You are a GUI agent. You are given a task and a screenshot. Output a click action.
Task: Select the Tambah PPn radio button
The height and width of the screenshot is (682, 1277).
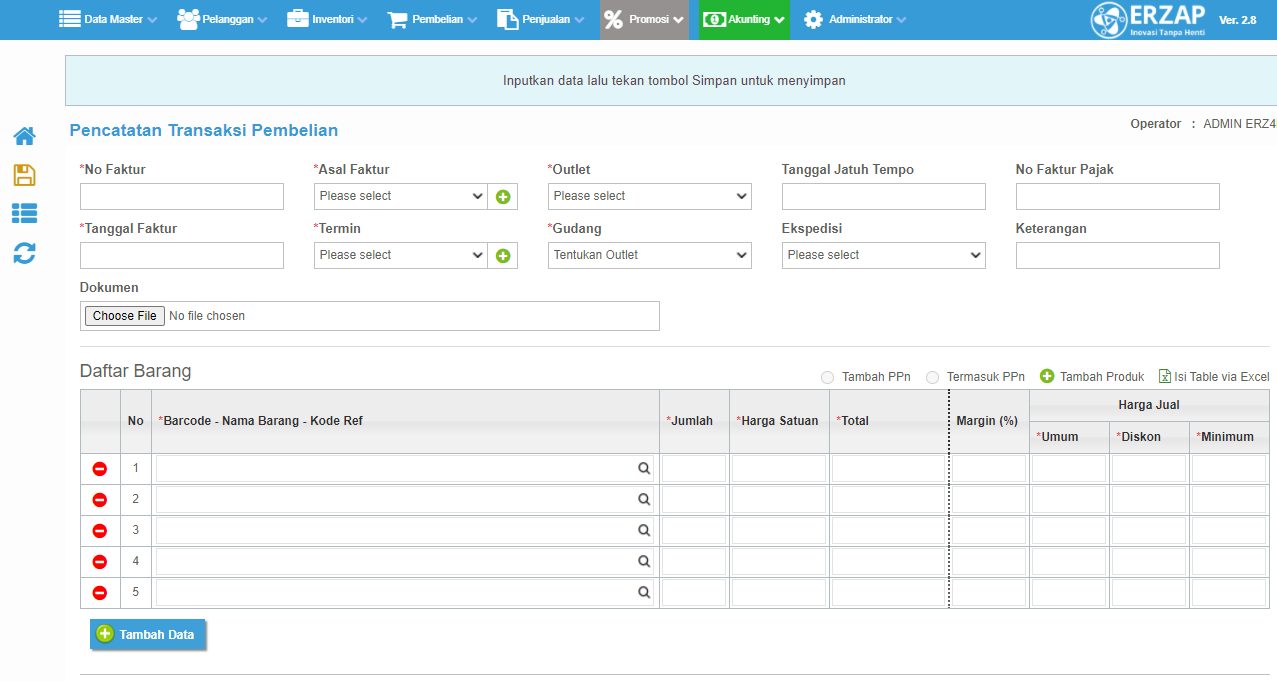827,377
